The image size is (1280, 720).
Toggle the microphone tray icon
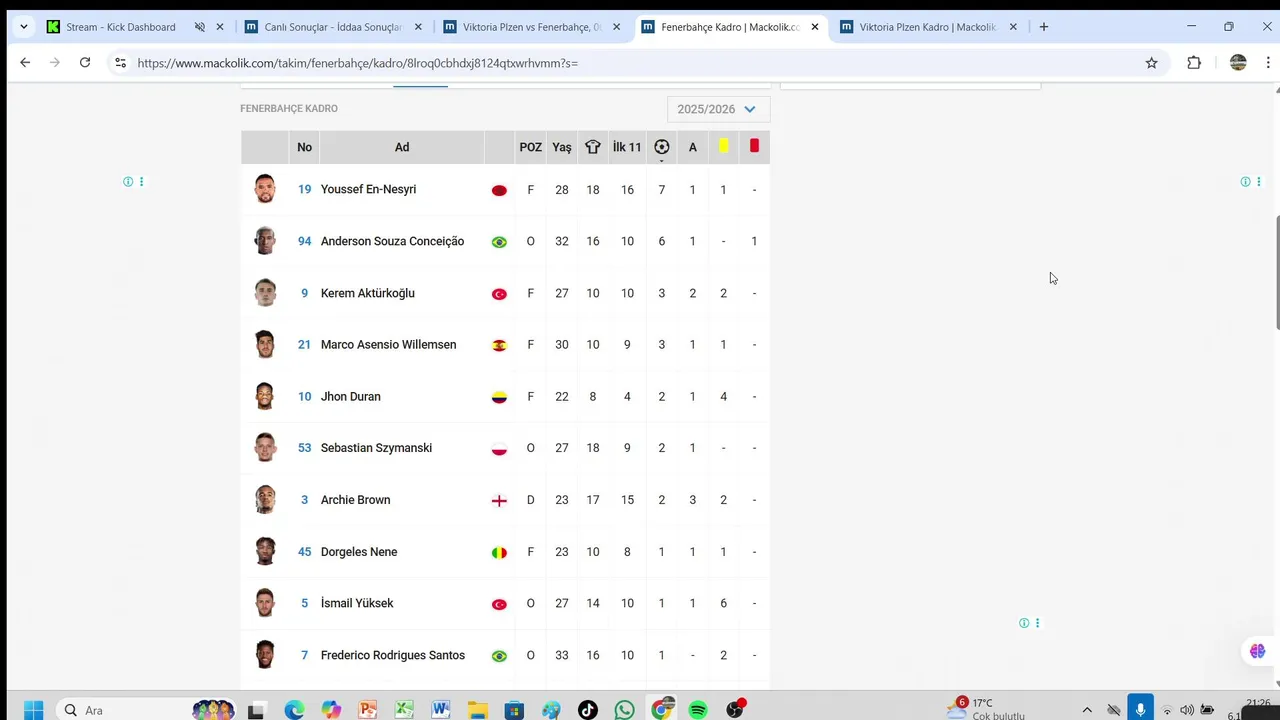pos(1140,709)
